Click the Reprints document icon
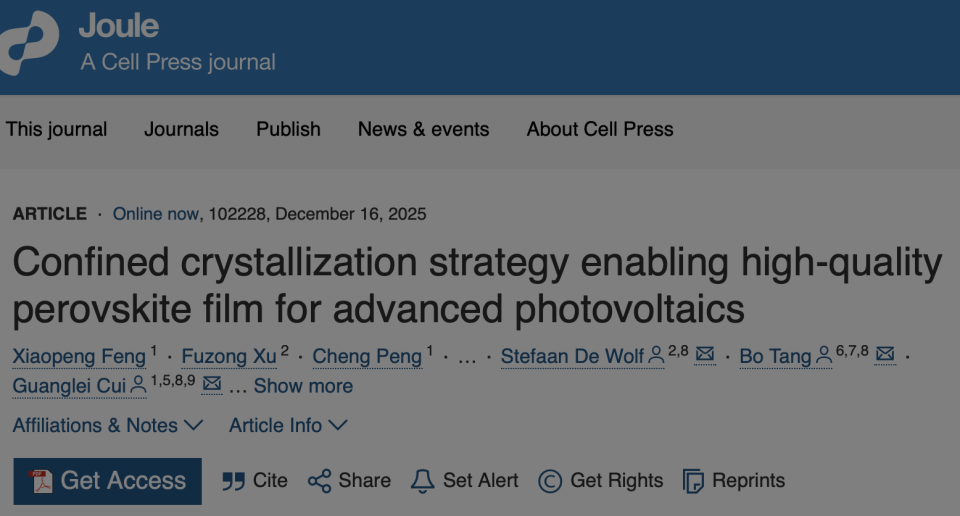Viewport: 960px width, 516px height. (693, 481)
